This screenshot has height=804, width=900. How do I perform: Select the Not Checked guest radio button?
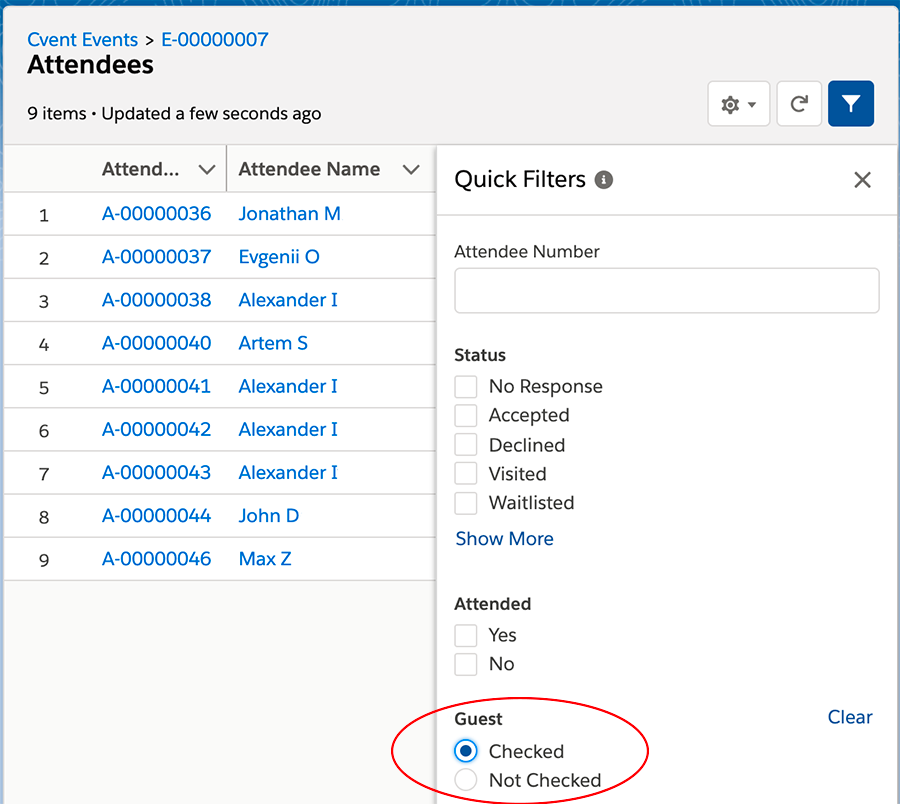click(466, 780)
